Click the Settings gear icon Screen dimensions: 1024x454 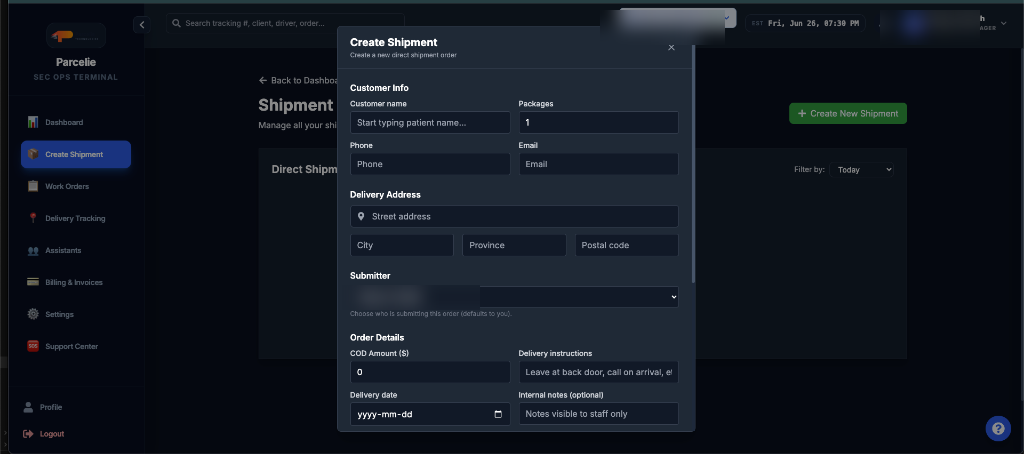(33, 314)
